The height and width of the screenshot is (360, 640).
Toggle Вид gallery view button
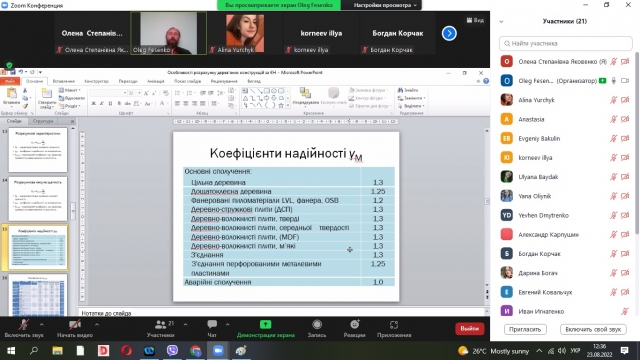475,20
